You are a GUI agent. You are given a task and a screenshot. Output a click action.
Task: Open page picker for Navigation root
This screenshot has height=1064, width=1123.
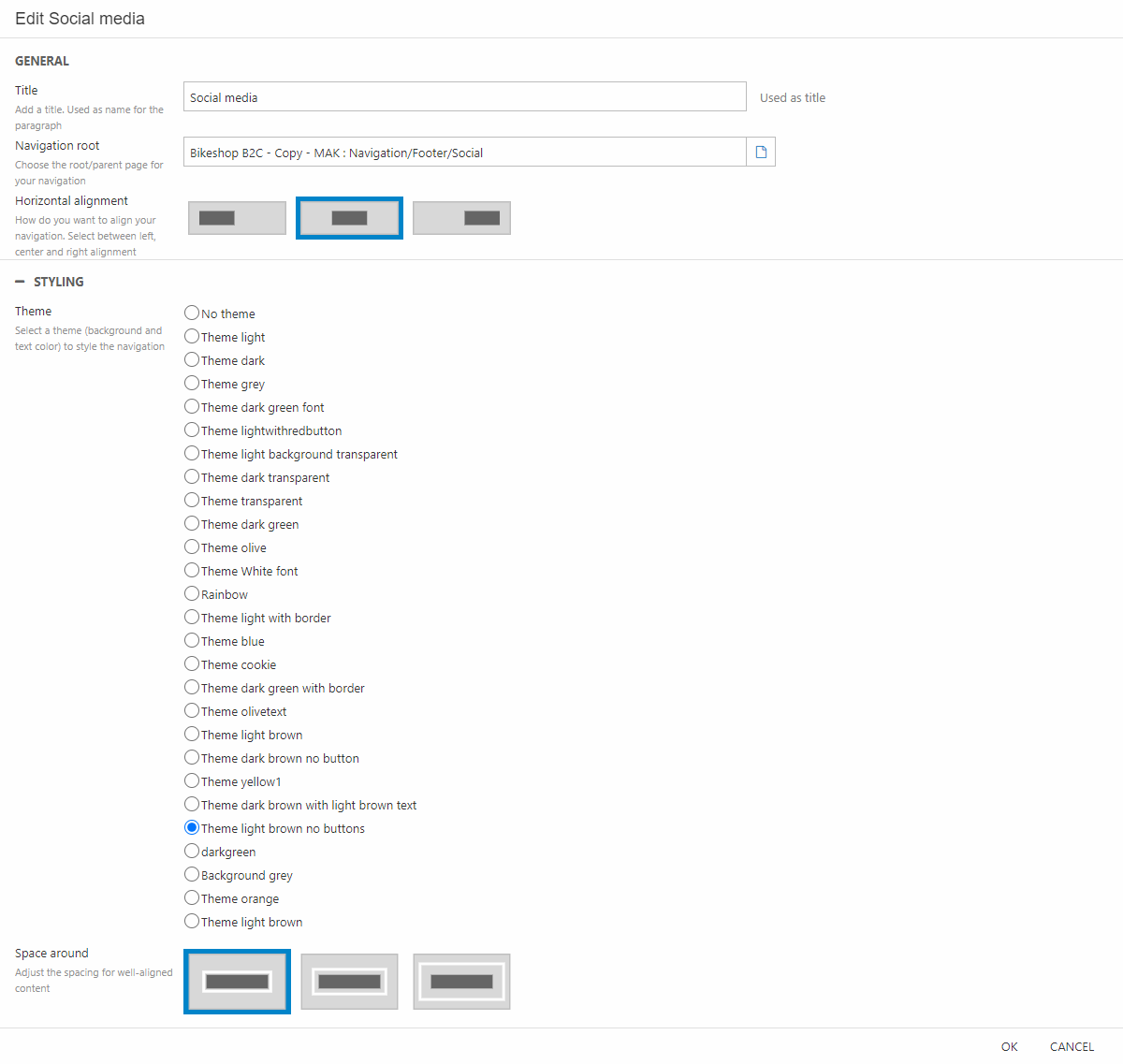(x=761, y=153)
